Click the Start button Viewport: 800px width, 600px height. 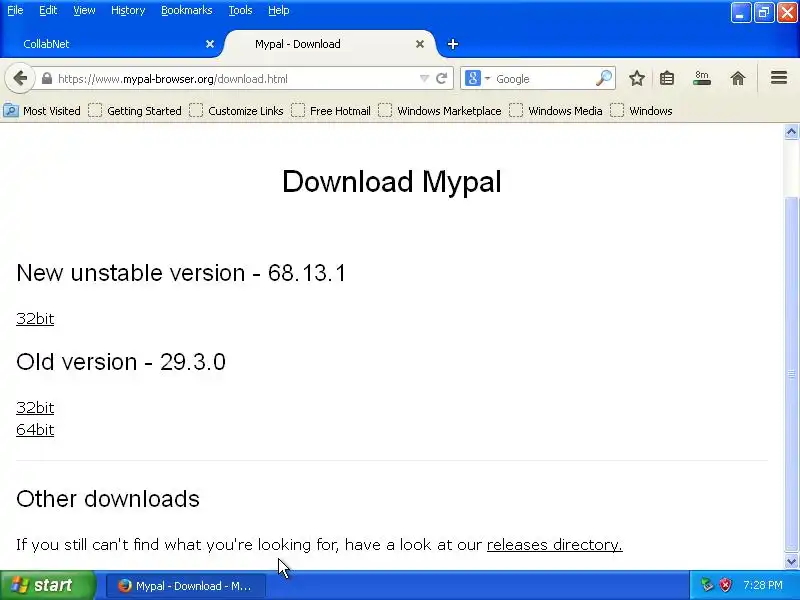47,585
